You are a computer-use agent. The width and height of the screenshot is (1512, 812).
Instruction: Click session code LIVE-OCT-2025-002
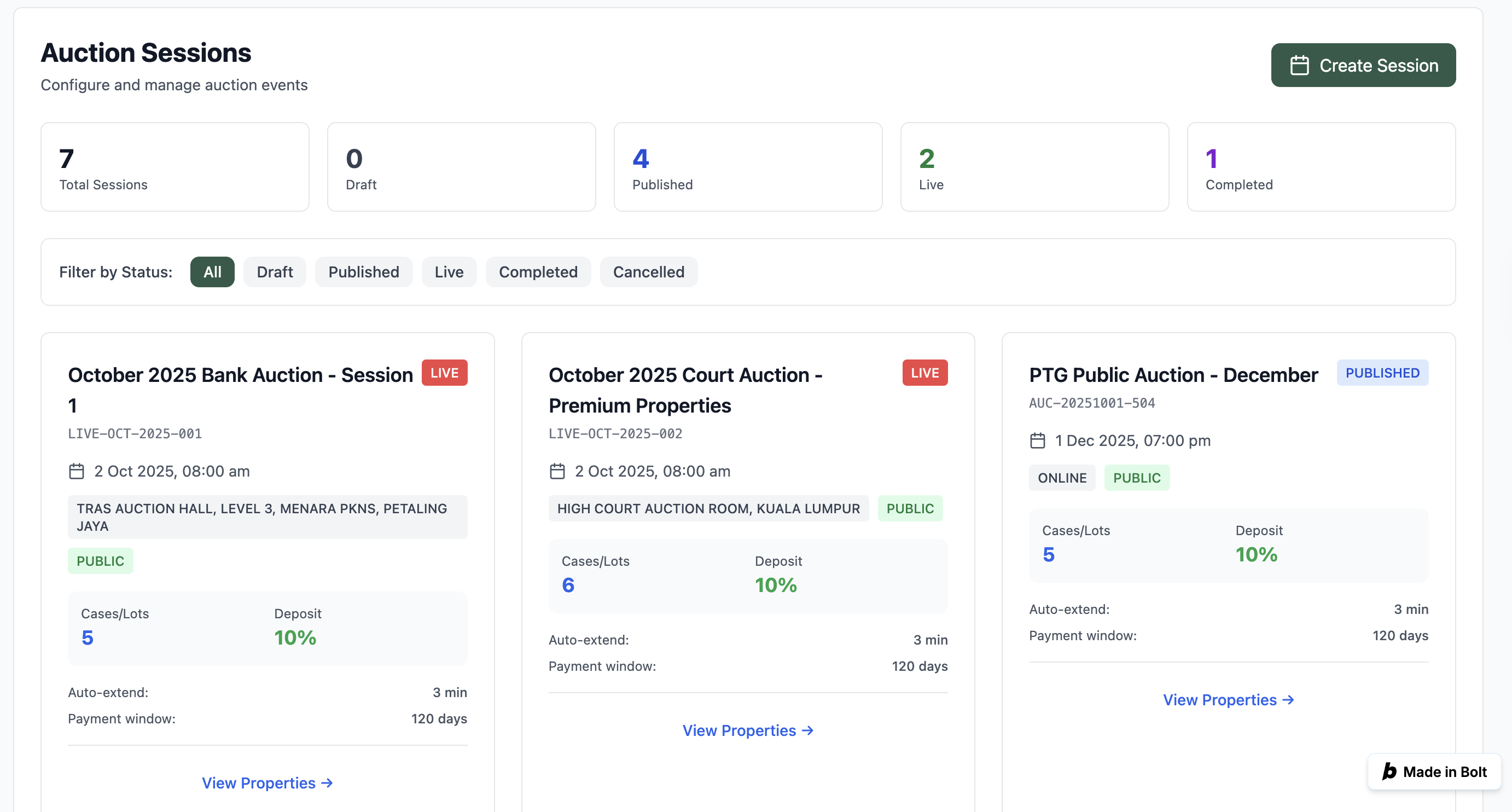coord(616,433)
